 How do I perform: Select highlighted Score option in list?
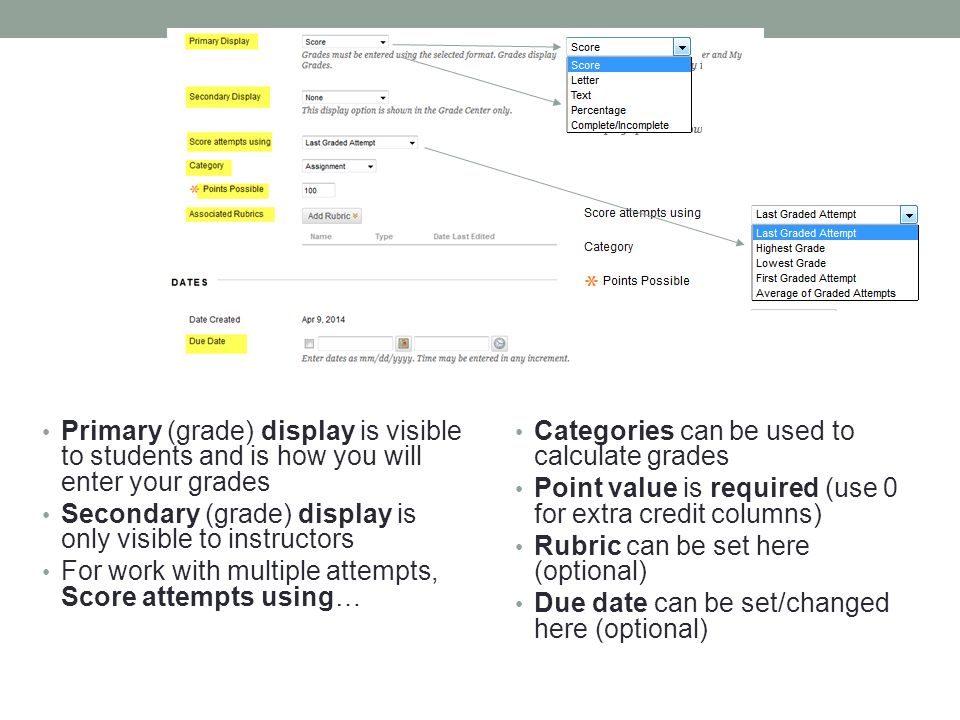tap(629, 65)
